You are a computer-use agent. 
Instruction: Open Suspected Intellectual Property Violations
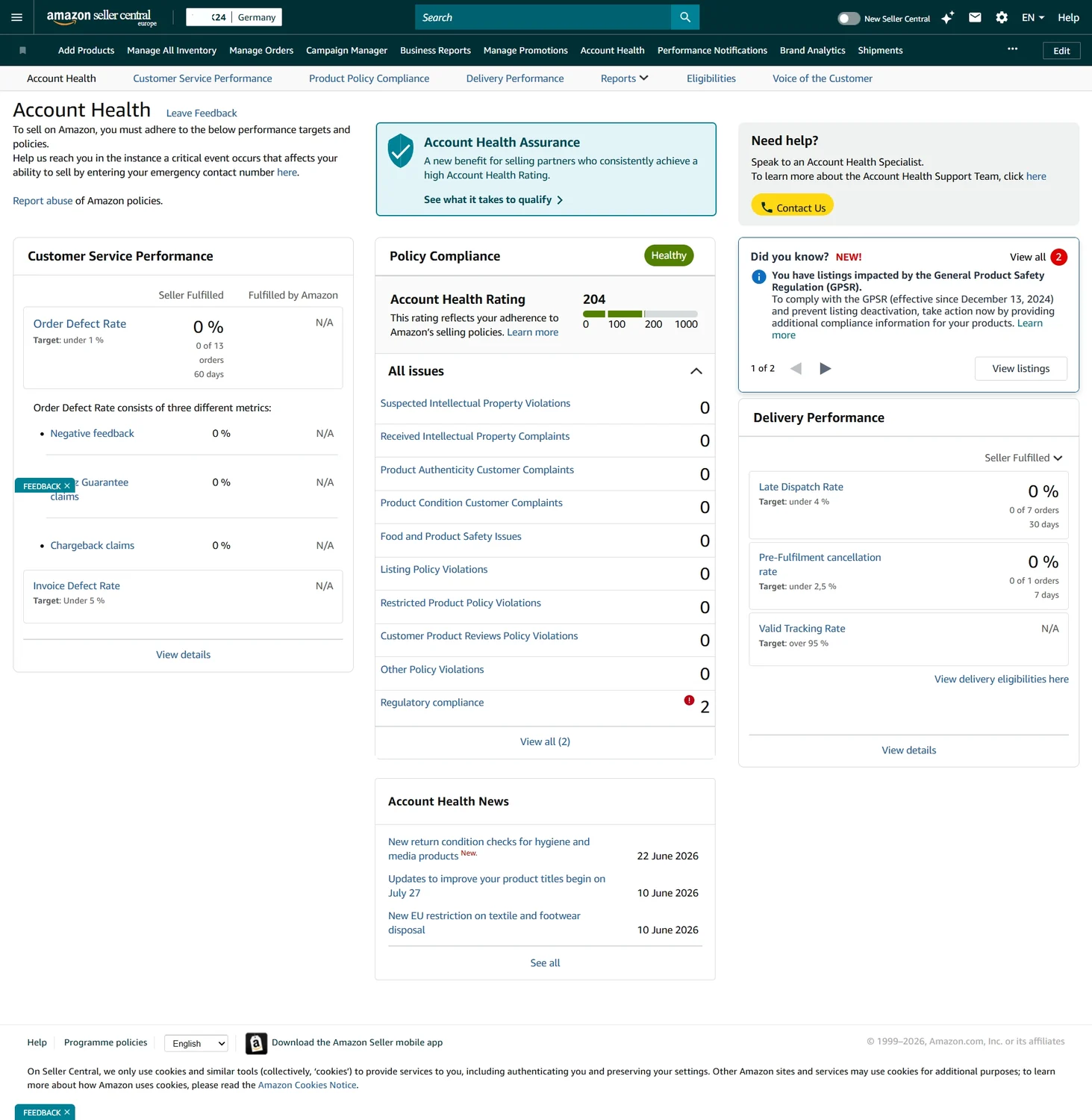tap(475, 403)
